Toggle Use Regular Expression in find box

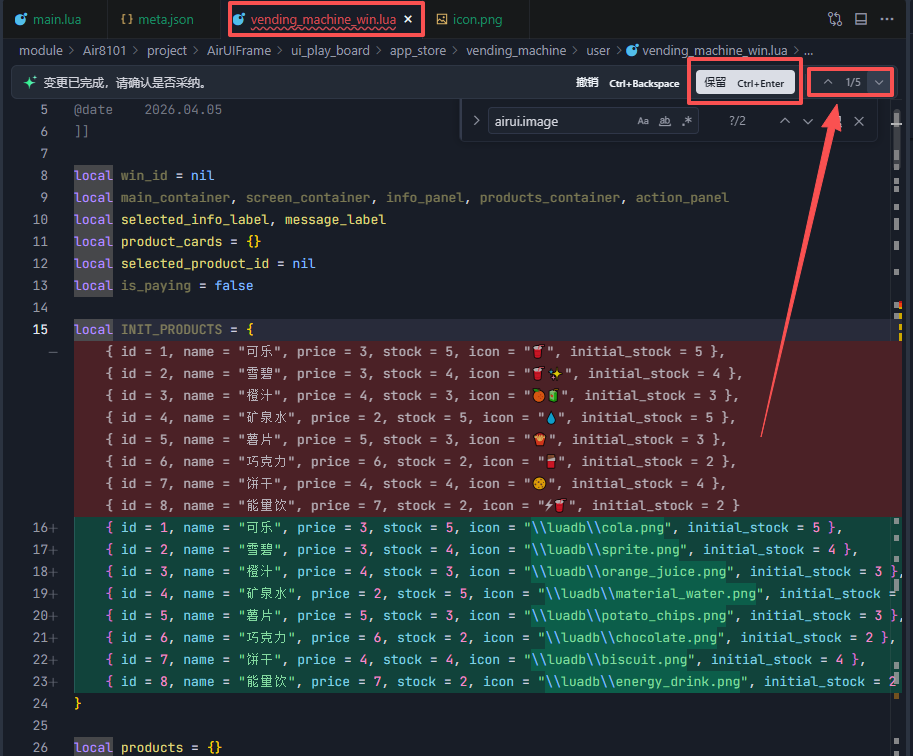pos(687,121)
